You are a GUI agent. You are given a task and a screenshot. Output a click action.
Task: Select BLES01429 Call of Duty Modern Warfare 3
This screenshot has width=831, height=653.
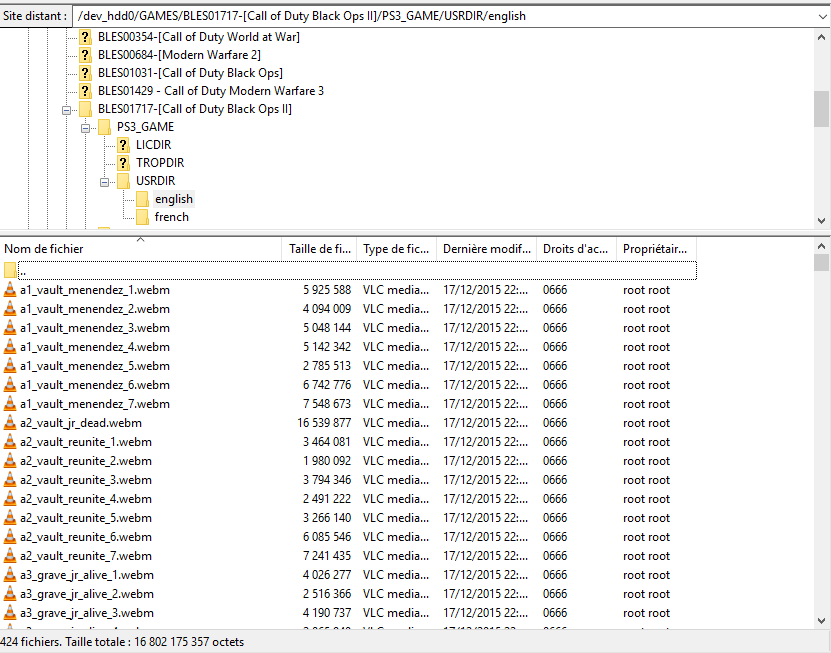click(211, 91)
